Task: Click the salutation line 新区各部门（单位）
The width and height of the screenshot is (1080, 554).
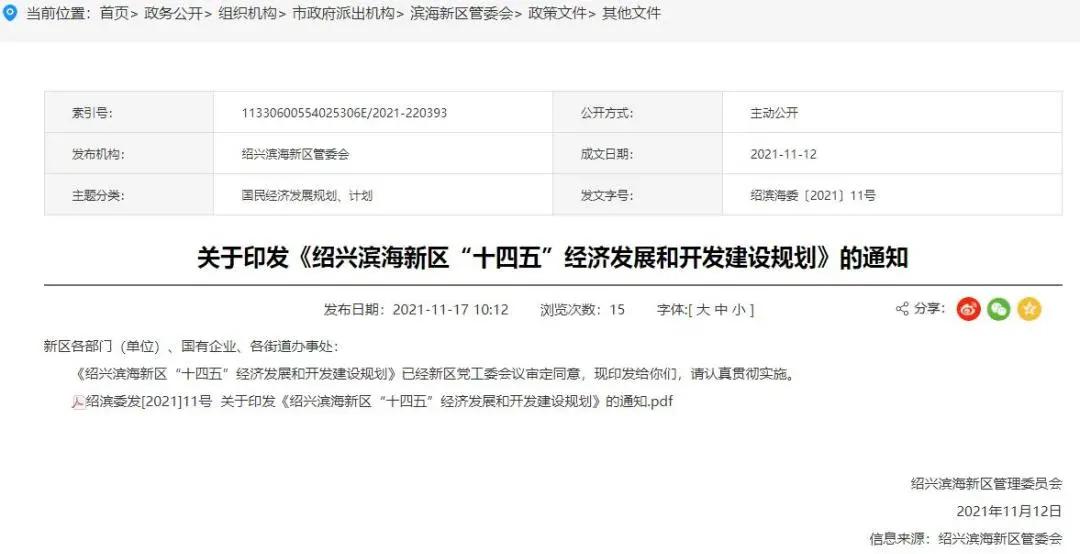Action: 191,347
